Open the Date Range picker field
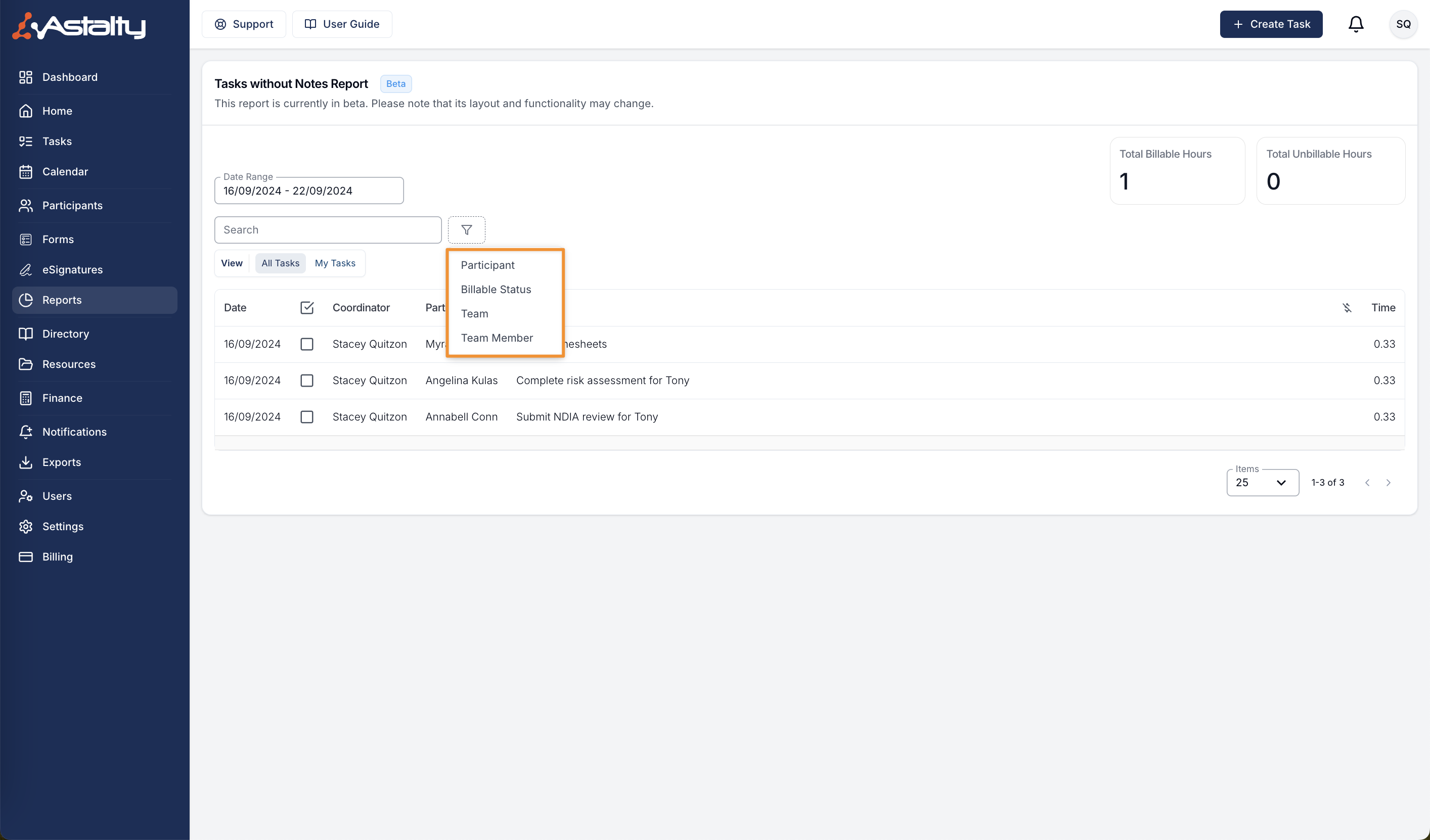Viewport: 1430px width, 840px height. pyautogui.click(x=308, y=191)
